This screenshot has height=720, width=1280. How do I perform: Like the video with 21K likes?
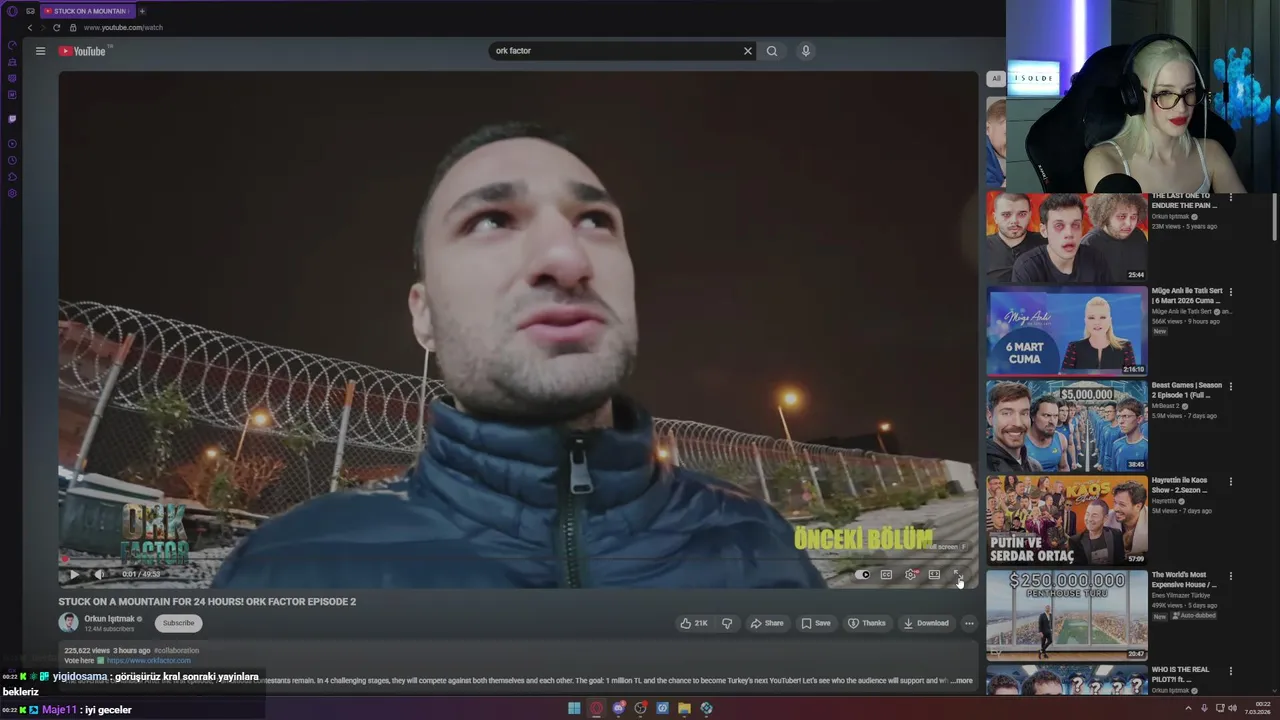tap(694, 623)
